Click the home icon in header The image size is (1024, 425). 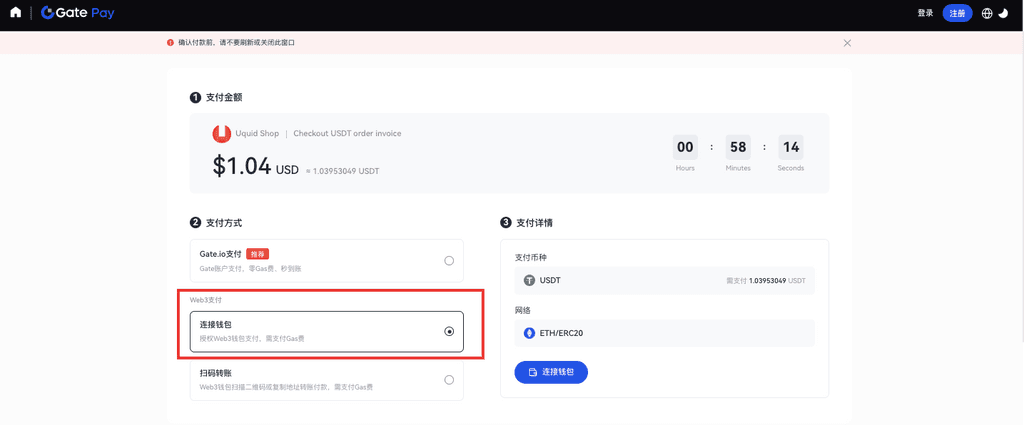click(x=15, y=13)
